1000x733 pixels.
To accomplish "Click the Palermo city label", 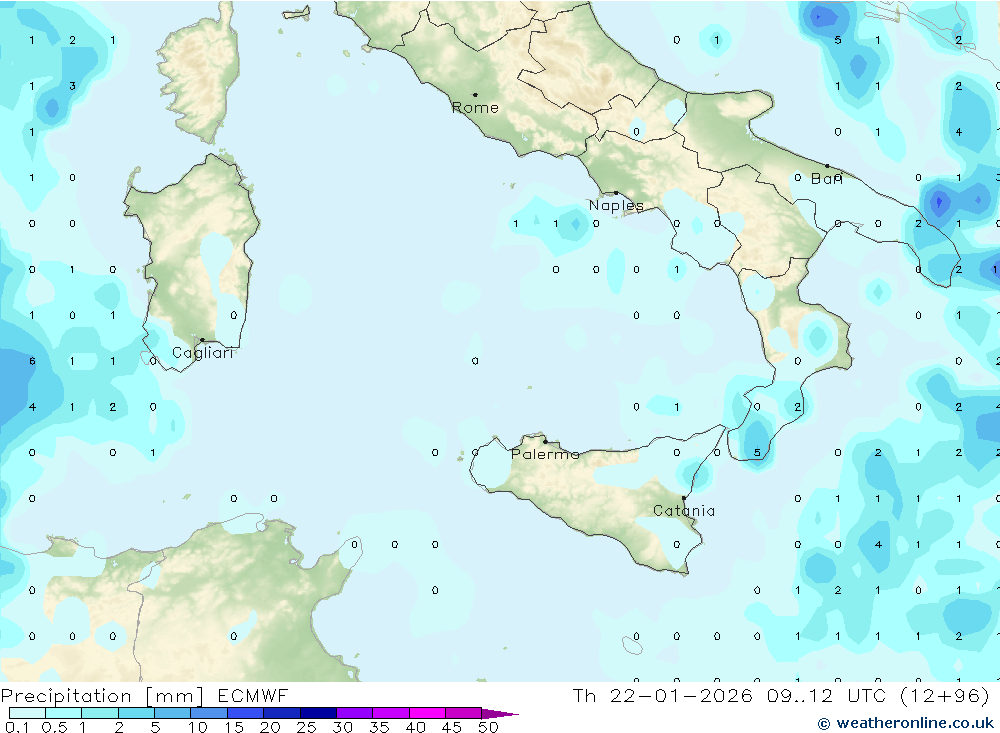I will [x=545, y=454].
